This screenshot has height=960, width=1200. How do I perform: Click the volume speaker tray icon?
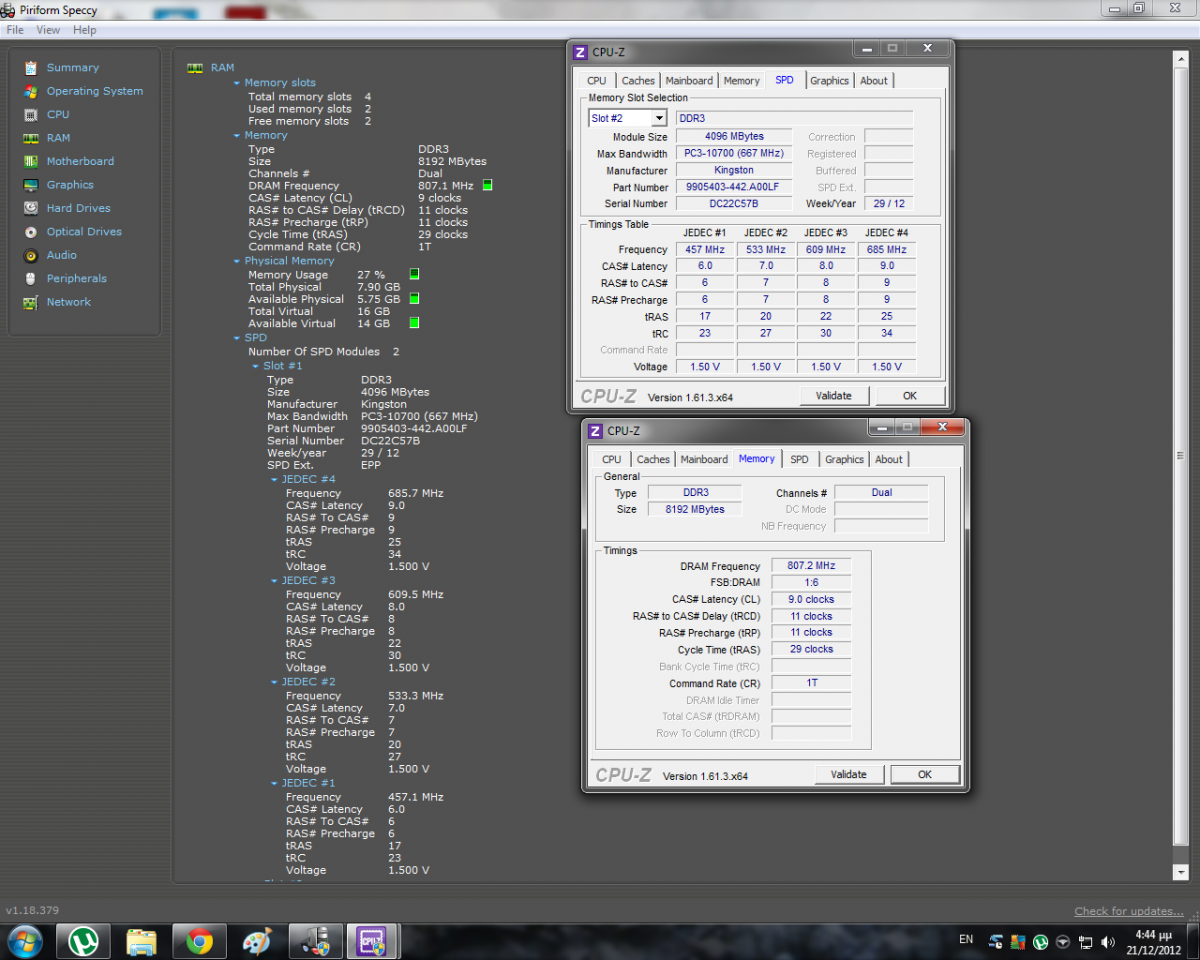tap(1107, 941)
